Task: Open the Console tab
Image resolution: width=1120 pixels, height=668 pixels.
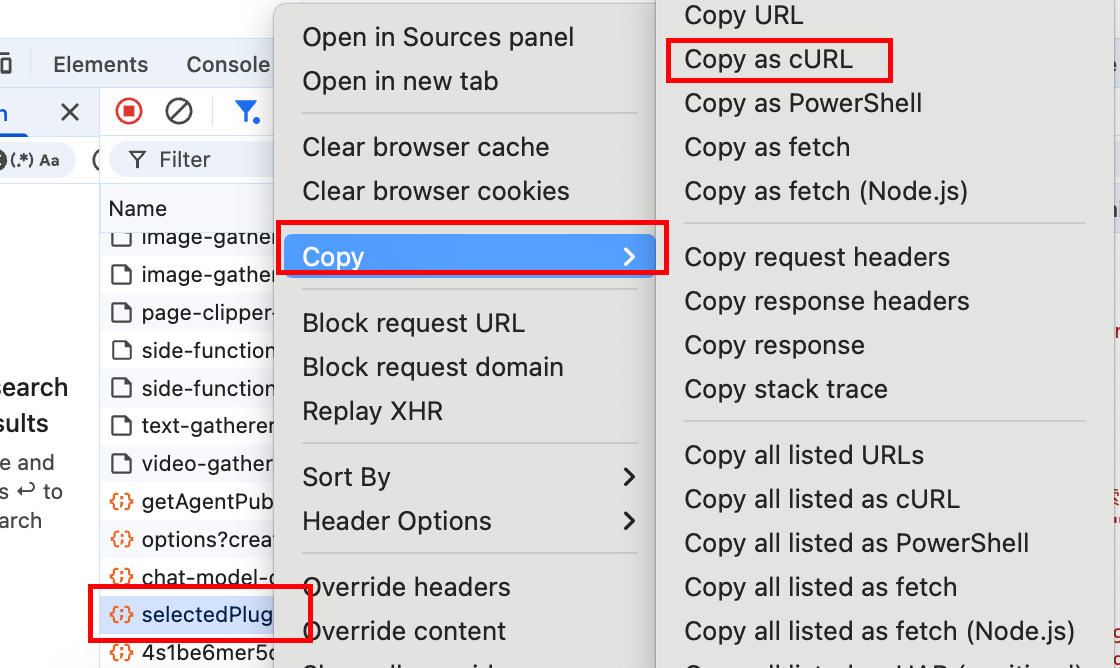Action: point(228,64)
